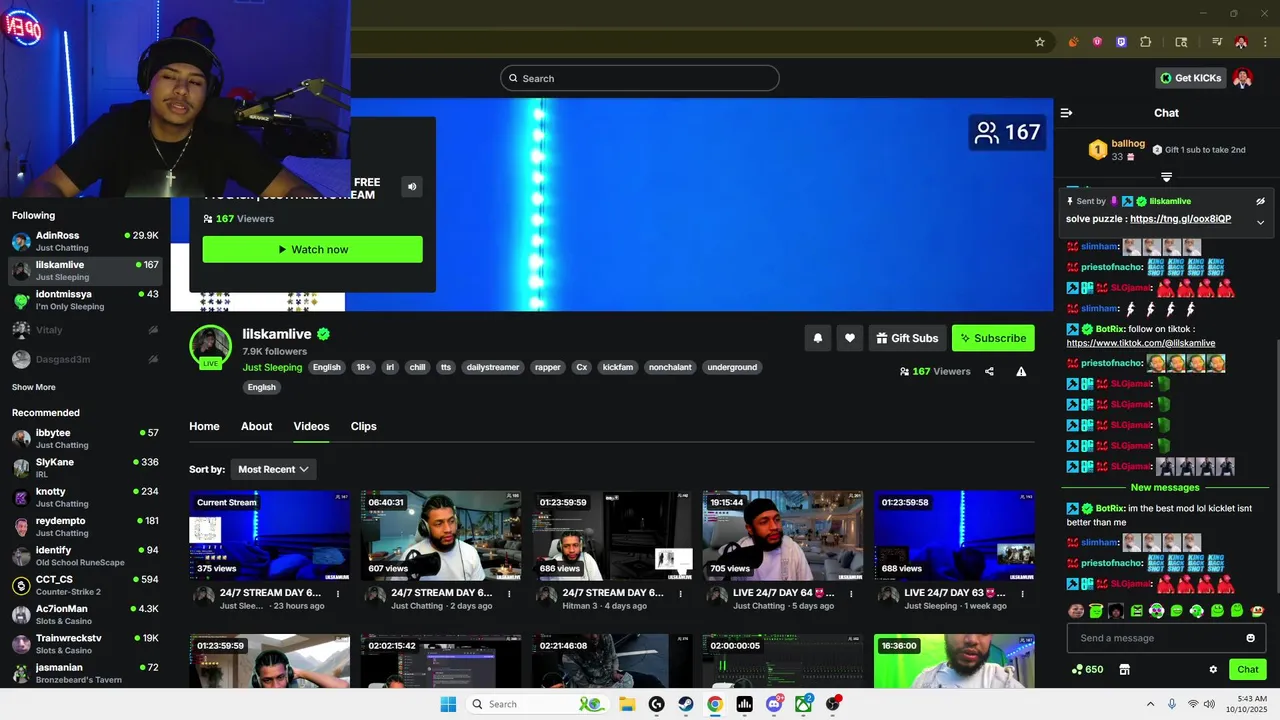Expand the gift leaderboard drag handle
The height and width of the screenshot is (720, 1280).
pos(1166,177)
